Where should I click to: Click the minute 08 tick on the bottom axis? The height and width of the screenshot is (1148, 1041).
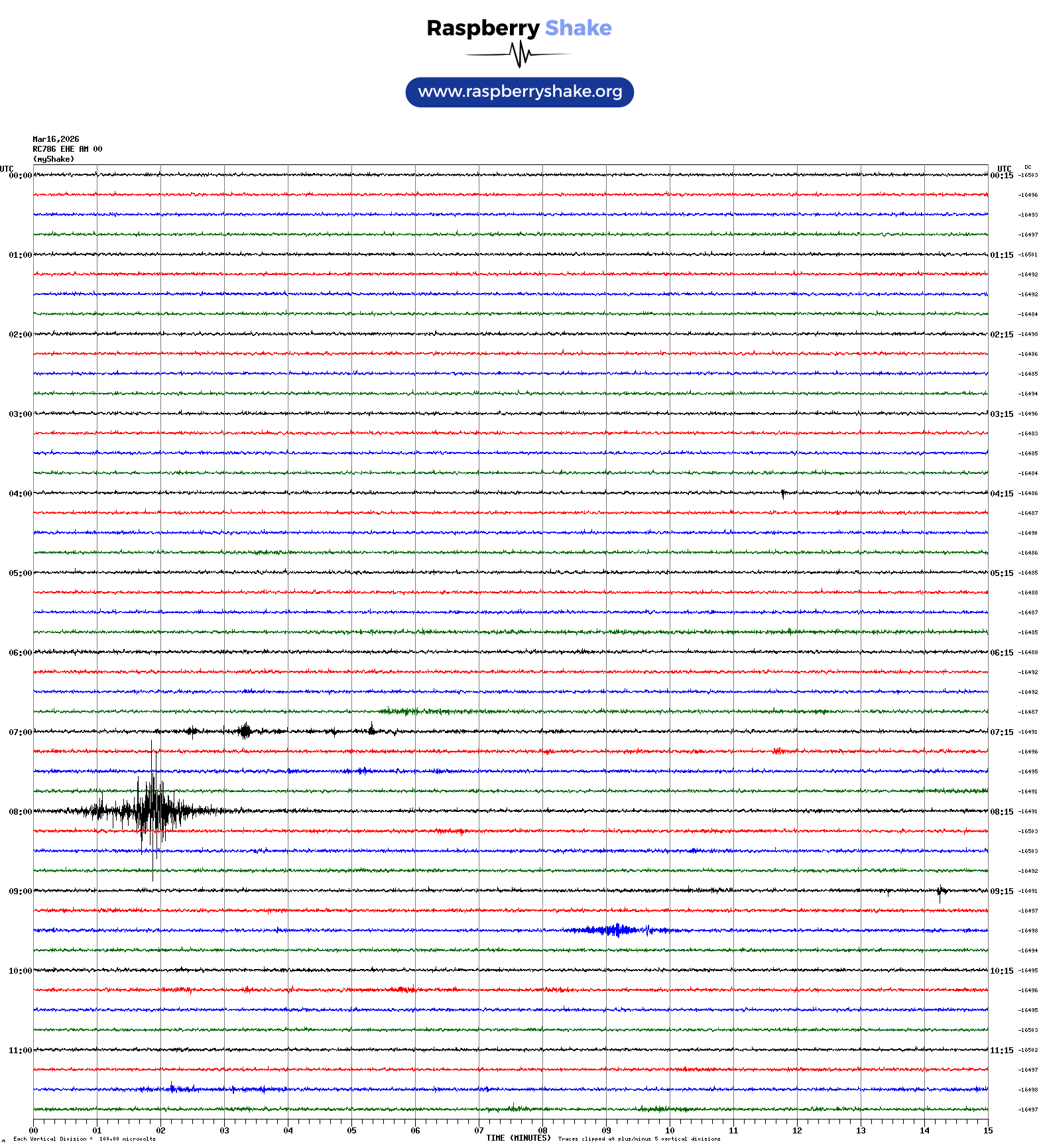pos(542,1131)
